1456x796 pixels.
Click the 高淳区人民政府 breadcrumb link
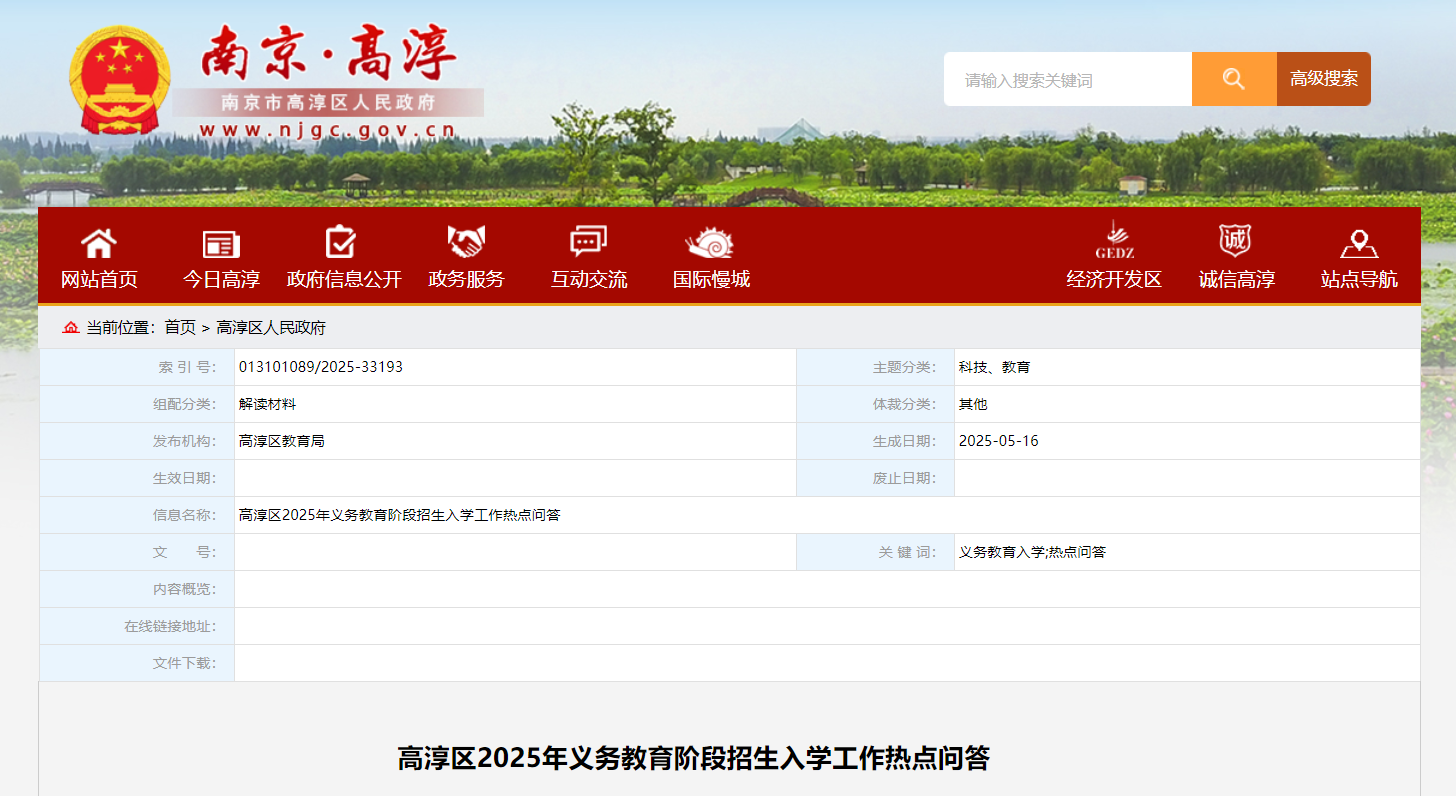coord(271,328)
